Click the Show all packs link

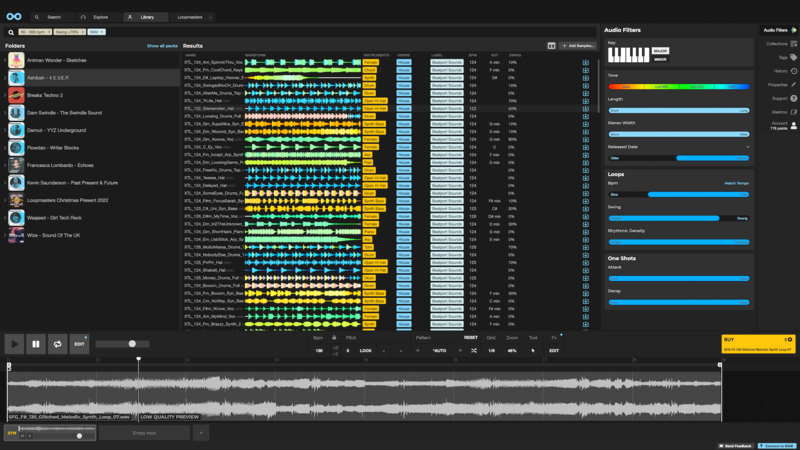point(161,46)
